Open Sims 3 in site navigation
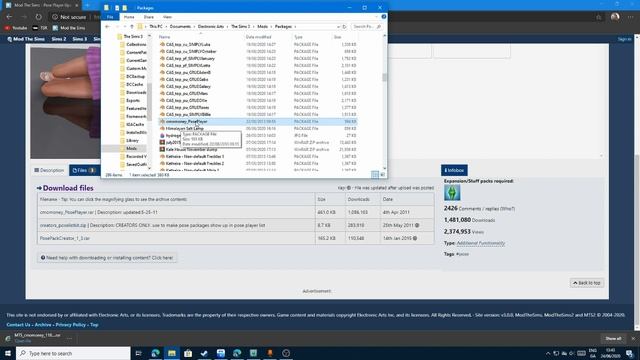 pos(80,39)
